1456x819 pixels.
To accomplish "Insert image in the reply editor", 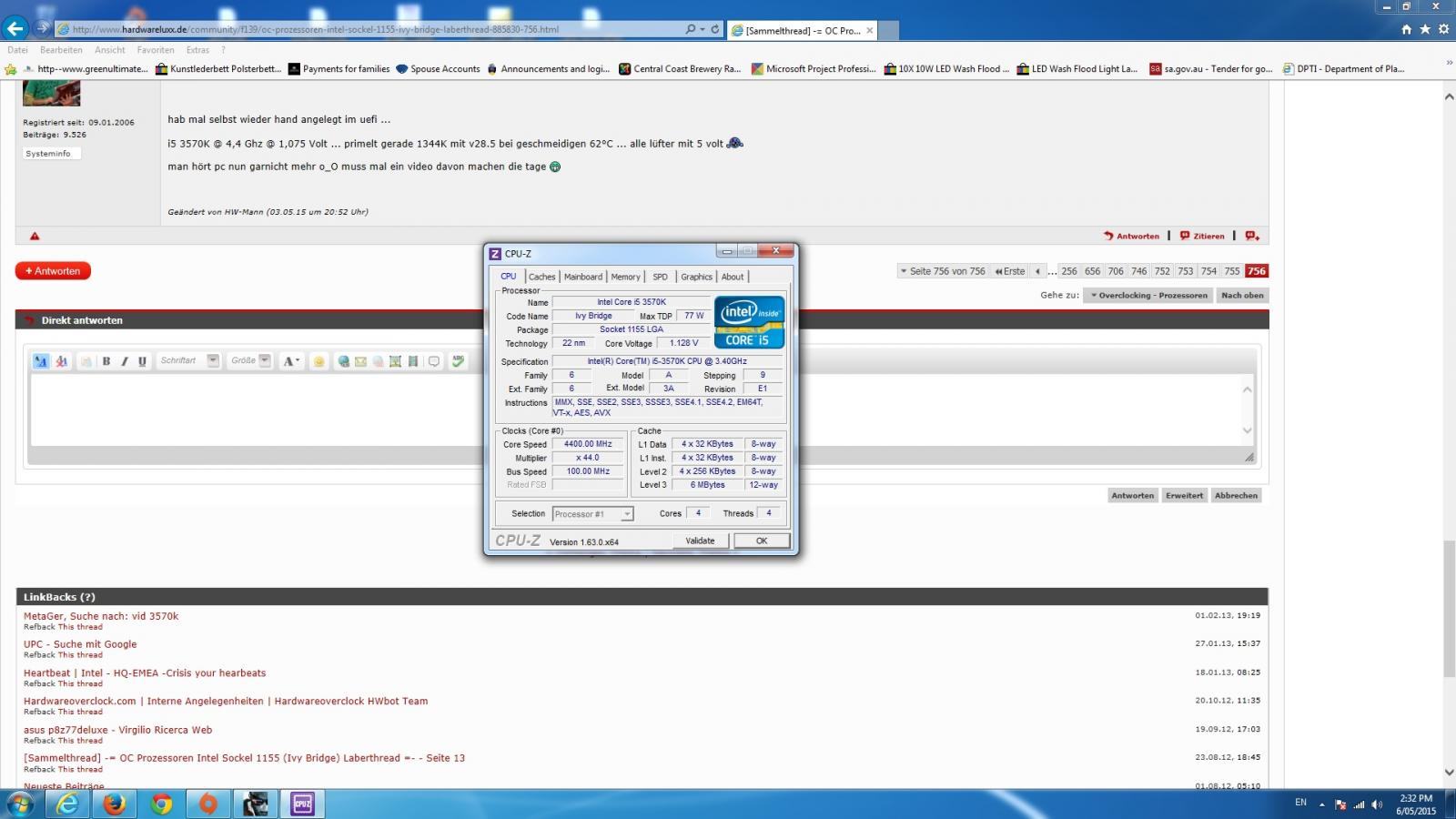I will tap(395, 361).
